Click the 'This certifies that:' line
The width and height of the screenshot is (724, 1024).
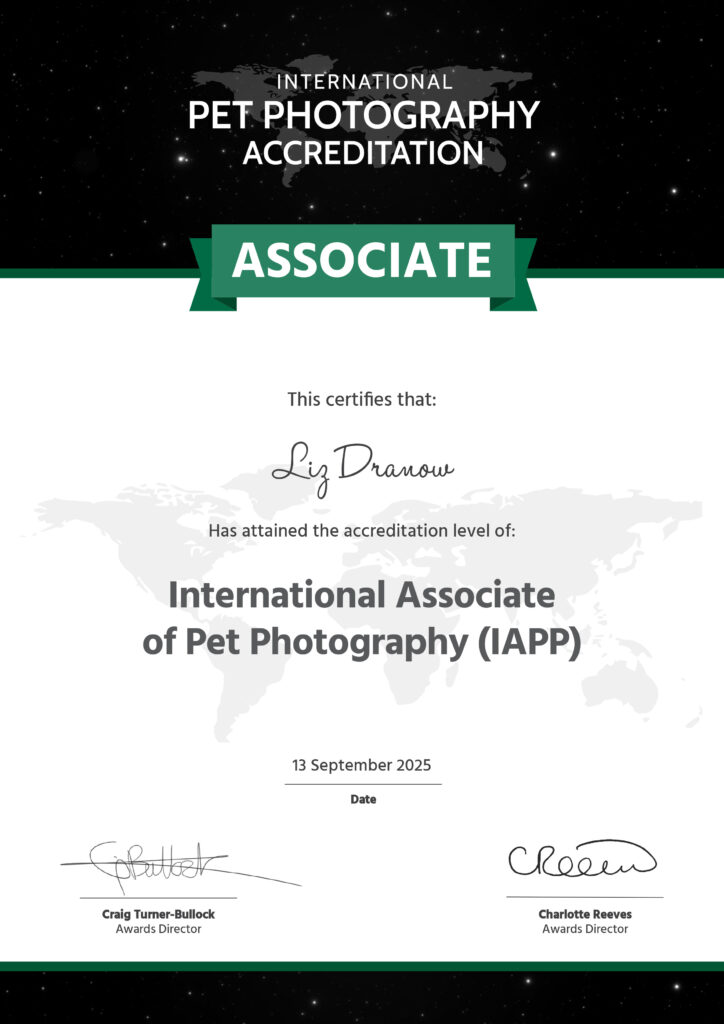click(362, 400)
